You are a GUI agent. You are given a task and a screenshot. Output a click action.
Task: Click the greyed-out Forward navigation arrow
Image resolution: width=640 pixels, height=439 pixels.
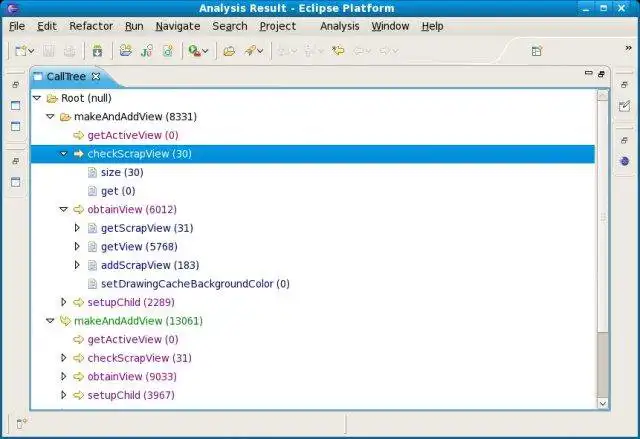[385, 51]
